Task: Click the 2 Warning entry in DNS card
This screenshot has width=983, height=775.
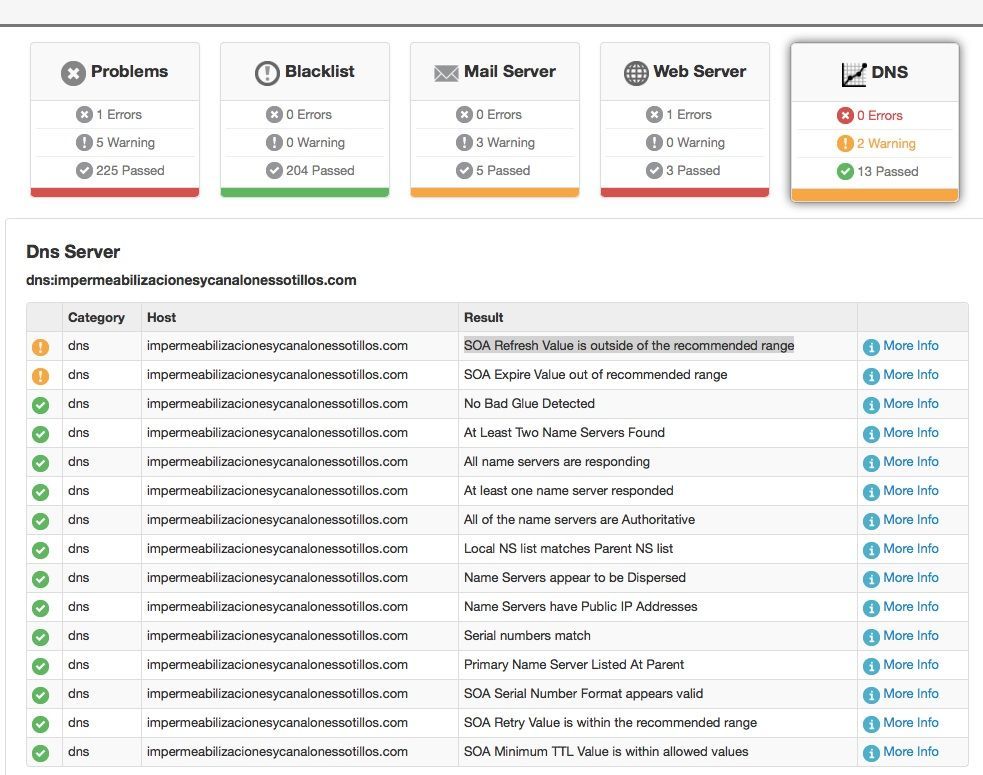Action: (x=876, y=144)
